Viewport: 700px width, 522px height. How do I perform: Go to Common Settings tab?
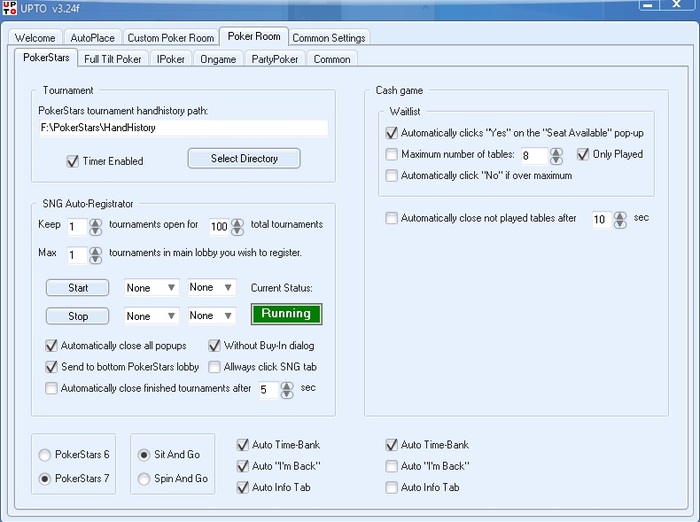tap(329, 38)
